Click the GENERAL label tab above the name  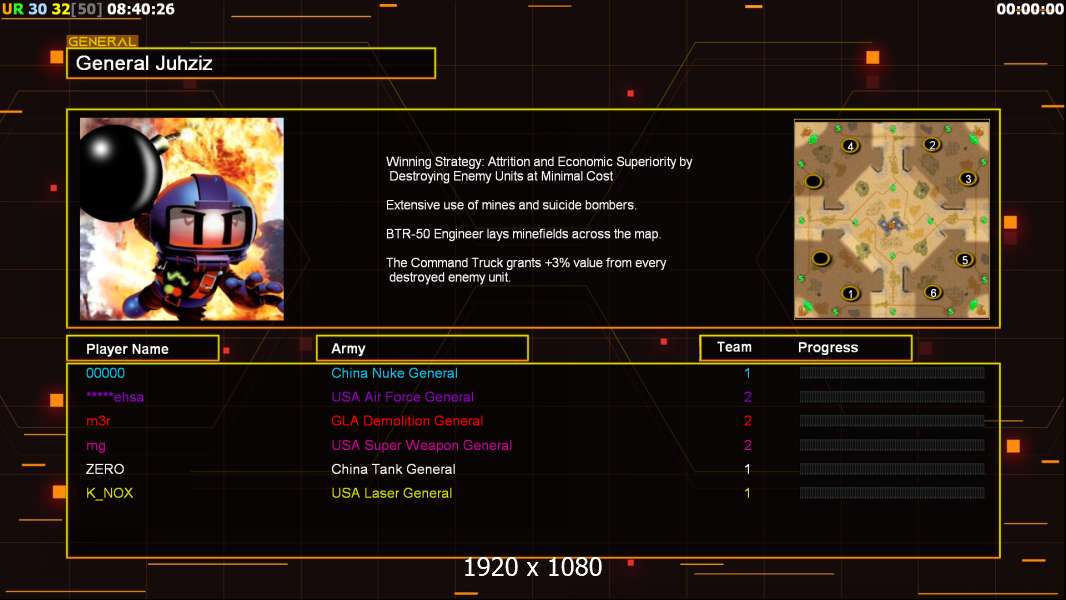point(102,41)
